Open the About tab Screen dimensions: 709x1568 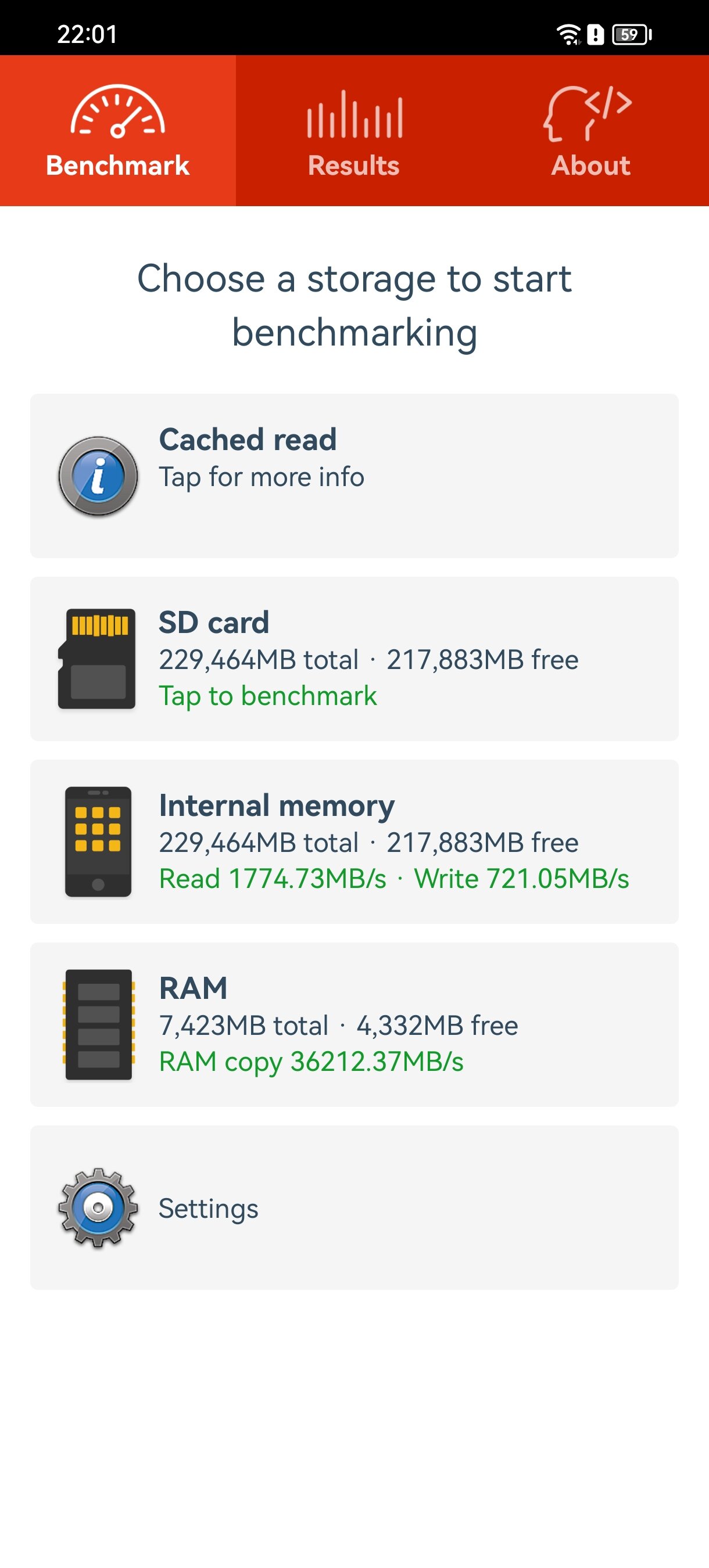coord(590,166)
